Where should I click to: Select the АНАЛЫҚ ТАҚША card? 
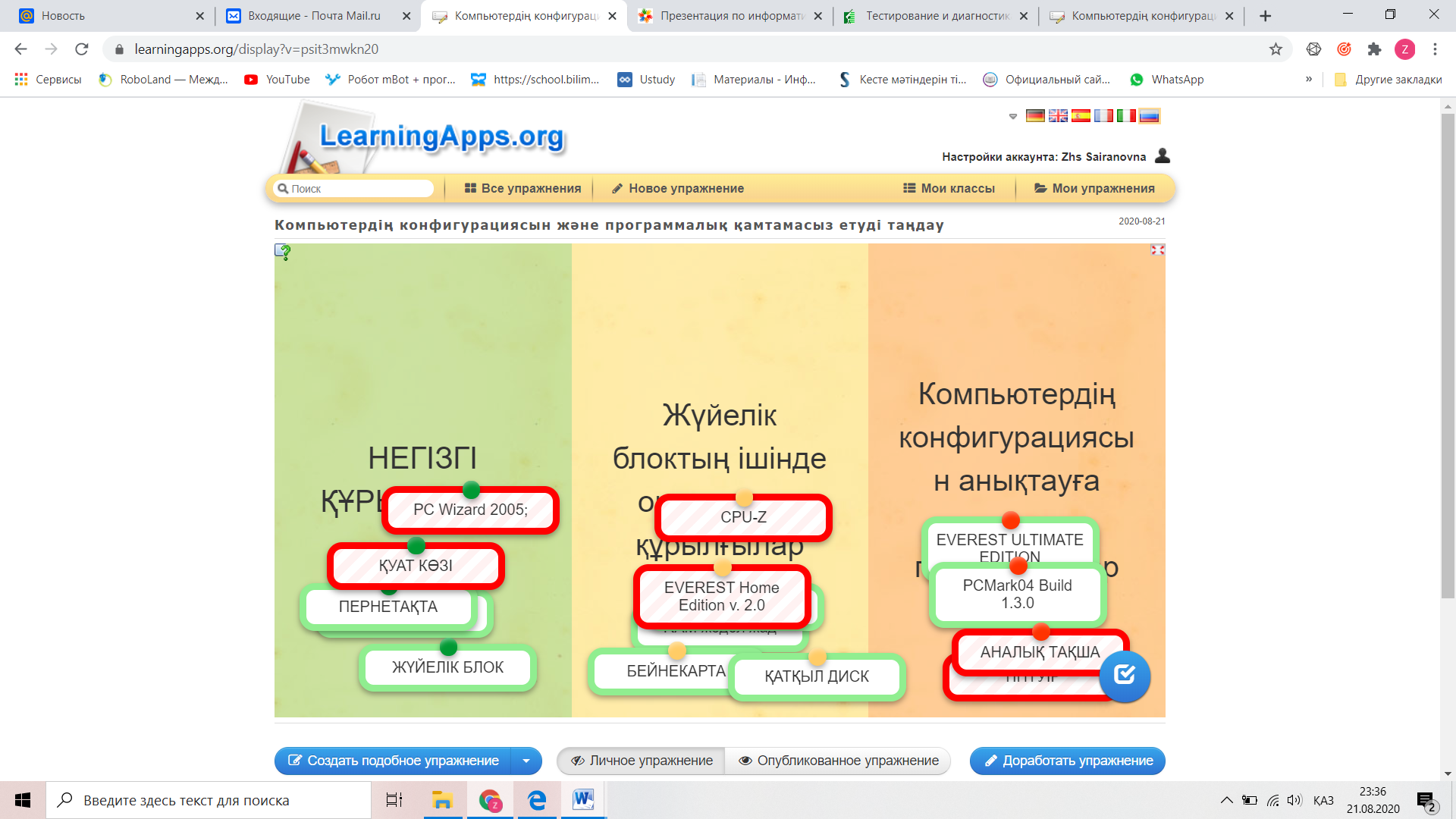click(x=1040, y=652)
